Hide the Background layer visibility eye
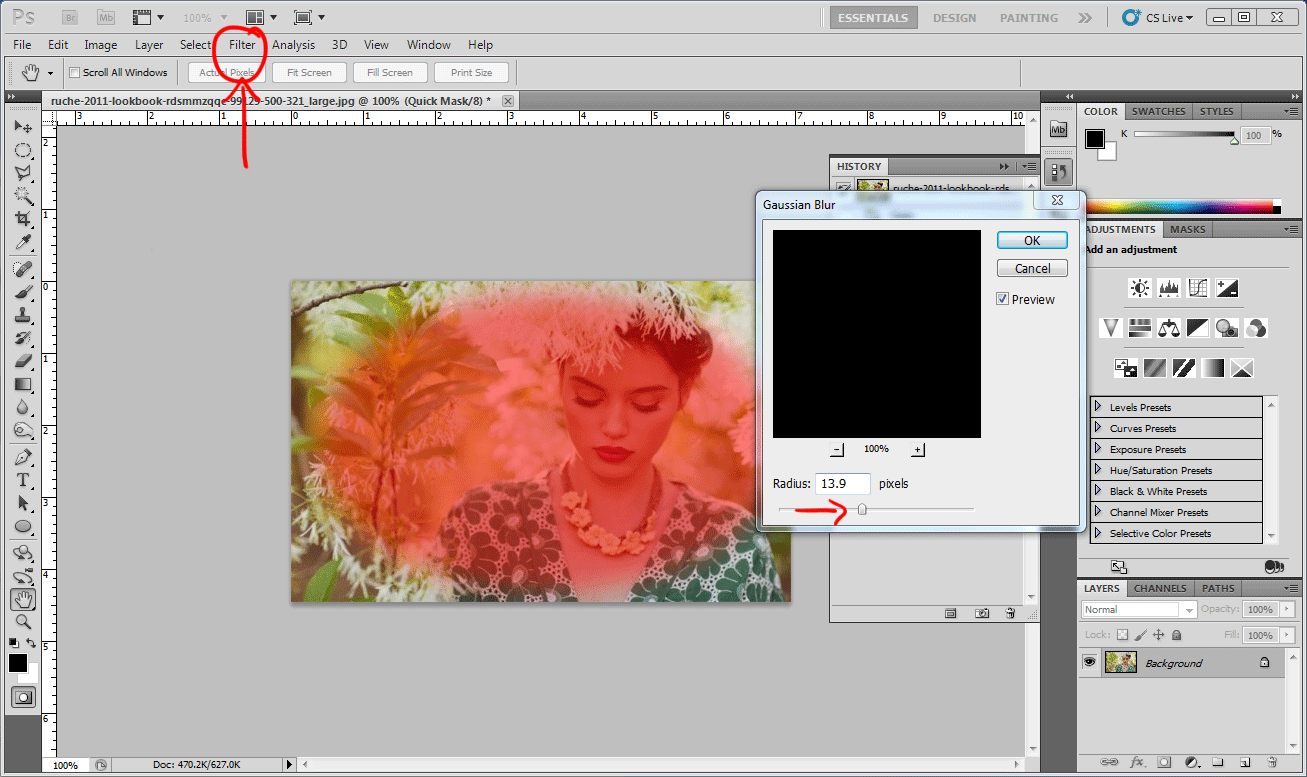This screenshot has height=777, width=1307. point(1089,662)
